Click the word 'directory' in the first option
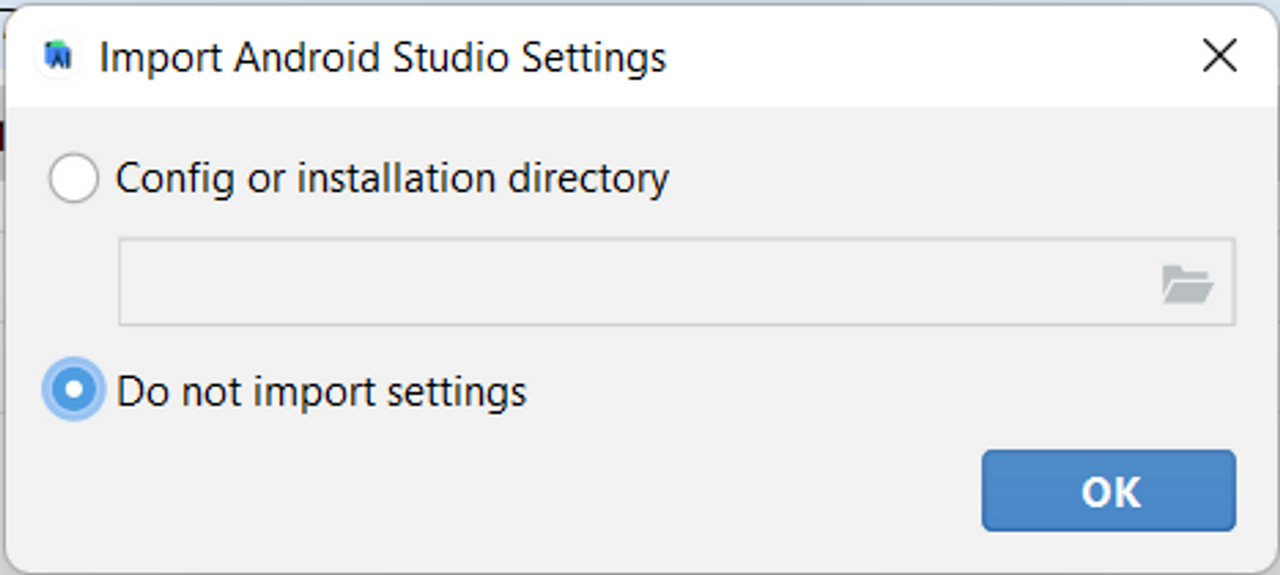The width and height of the screenshot is (1280, 575). pos(588,179)
